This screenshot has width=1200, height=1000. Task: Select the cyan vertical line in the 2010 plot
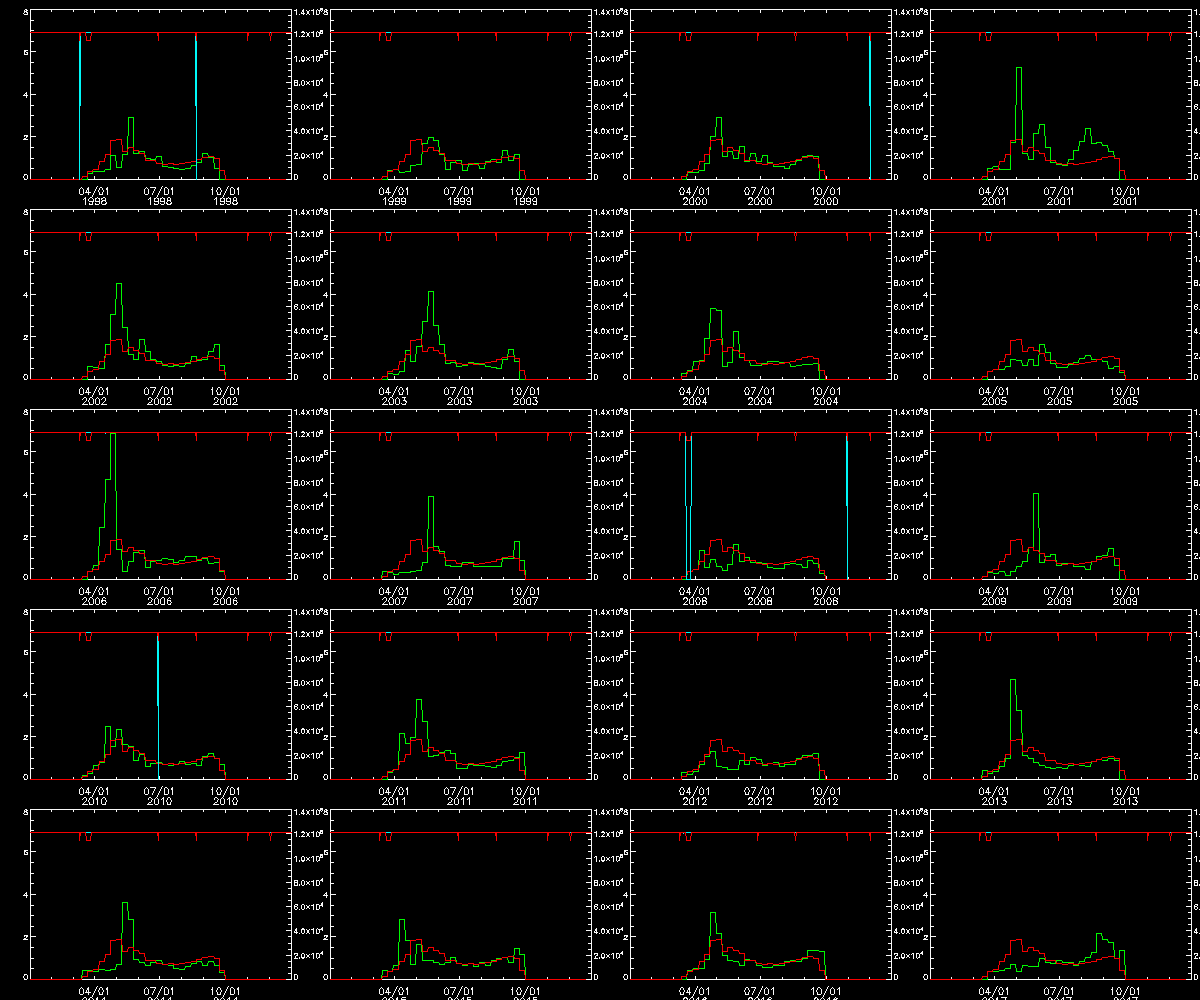[x=158, y=700]
